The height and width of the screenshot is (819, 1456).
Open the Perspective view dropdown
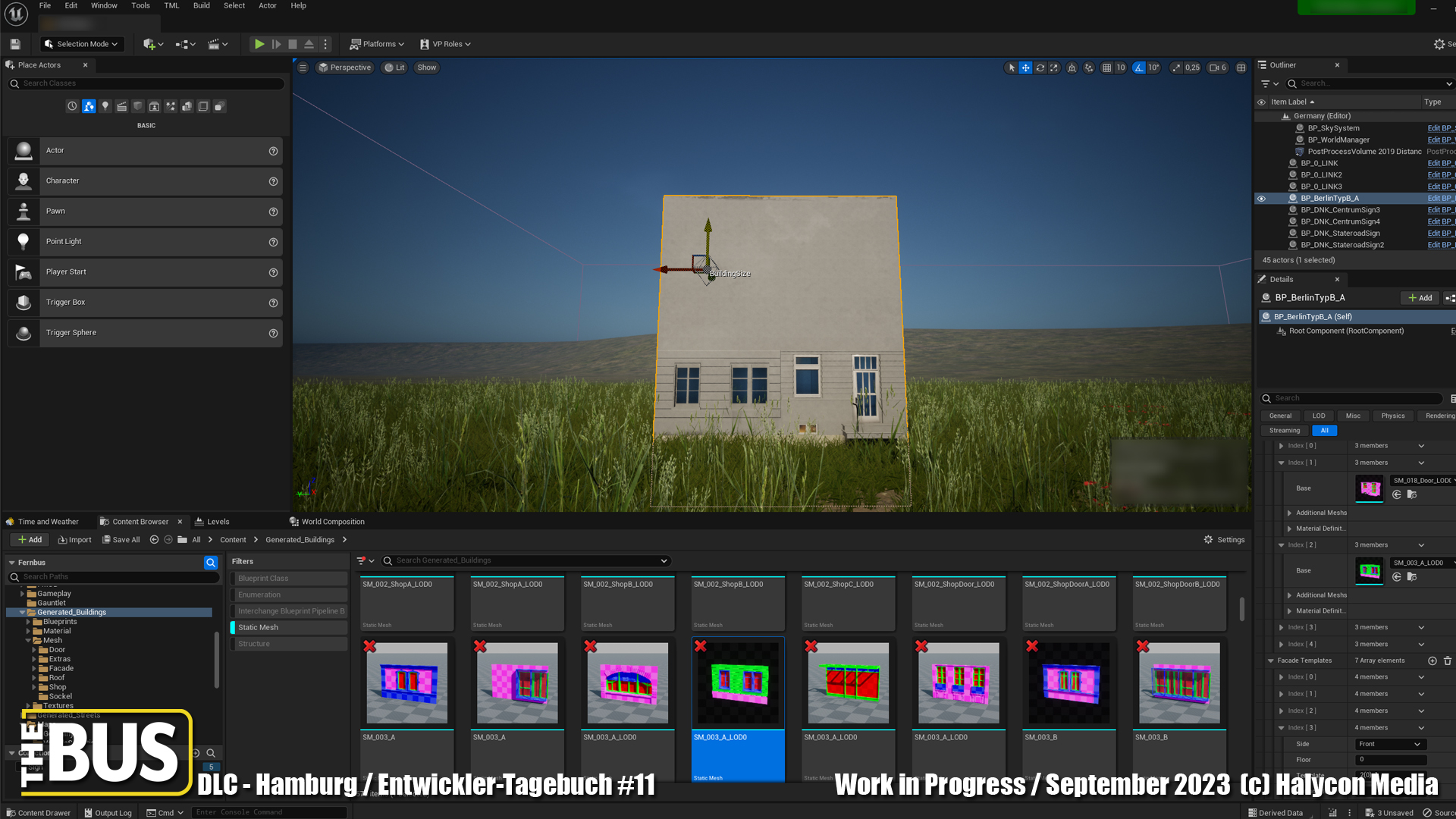coord(345,67)
